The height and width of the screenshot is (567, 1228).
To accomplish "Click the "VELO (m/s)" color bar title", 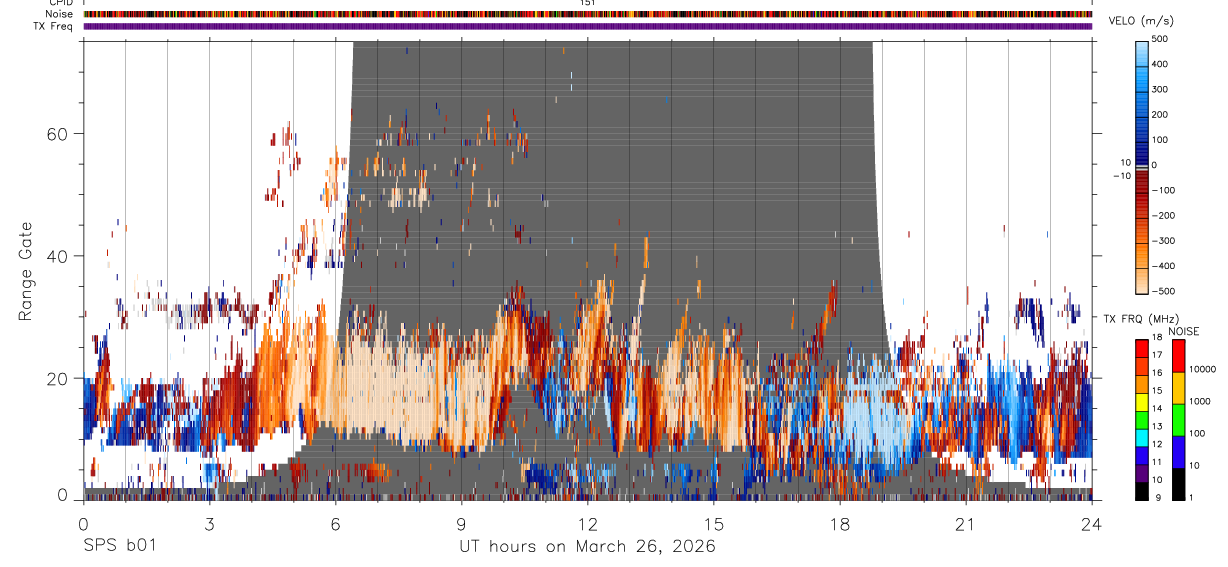I will tap(1141, 21).
